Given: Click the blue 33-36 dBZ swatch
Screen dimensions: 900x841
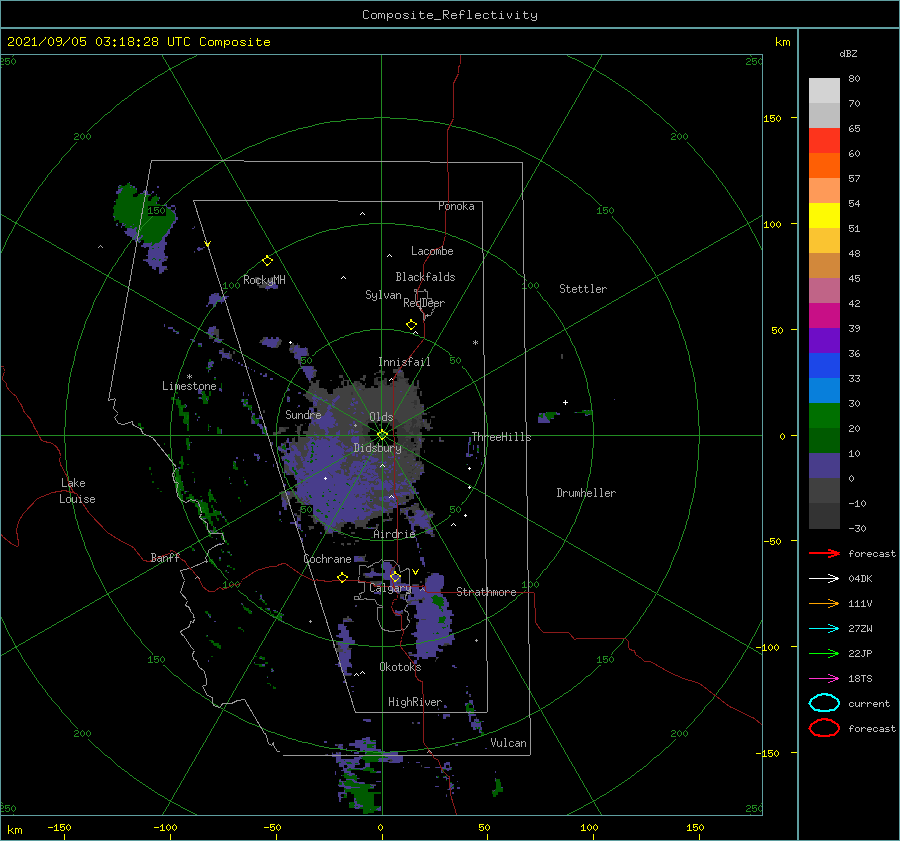Looking at the screenshot, I should pos(824,366).
